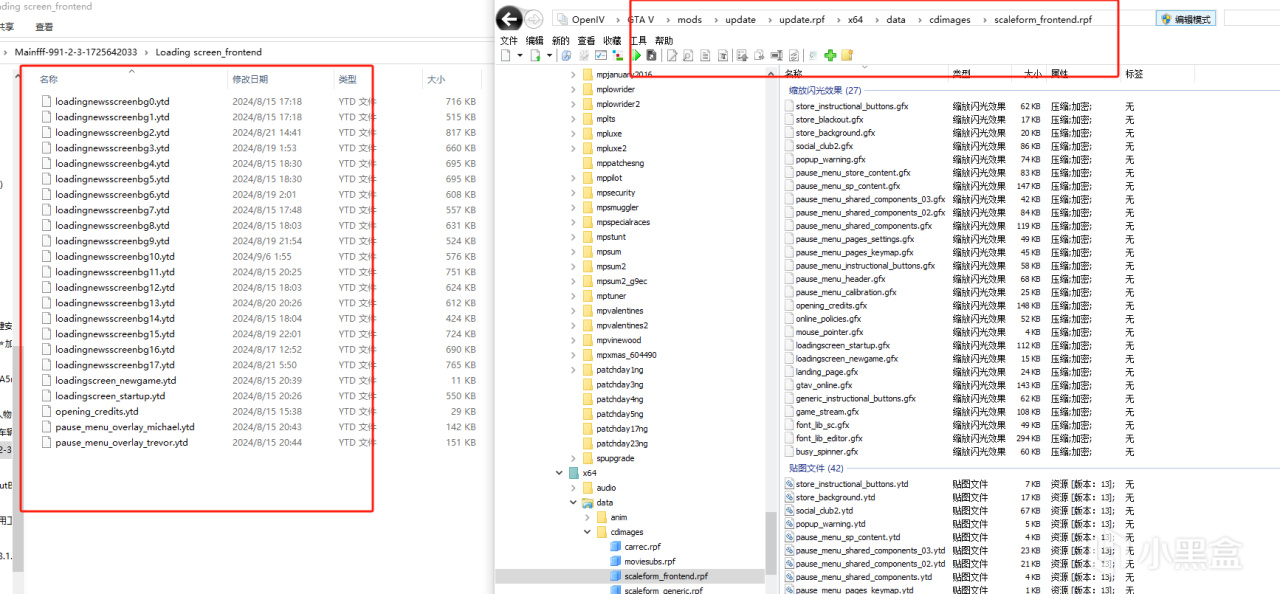1280x594 pixels.
Task: Open the 帮助 menu in OpenIV
Action: pos(664,41)
